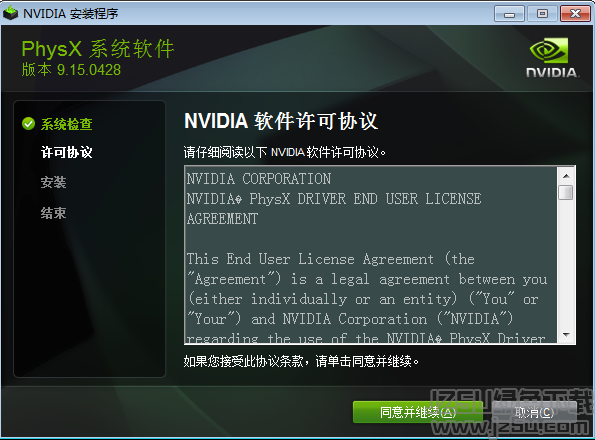Maximize the NVIDIA installer window
Image resolution: width=595 pixels, height=440 pixels.
(x=542, y=14)
